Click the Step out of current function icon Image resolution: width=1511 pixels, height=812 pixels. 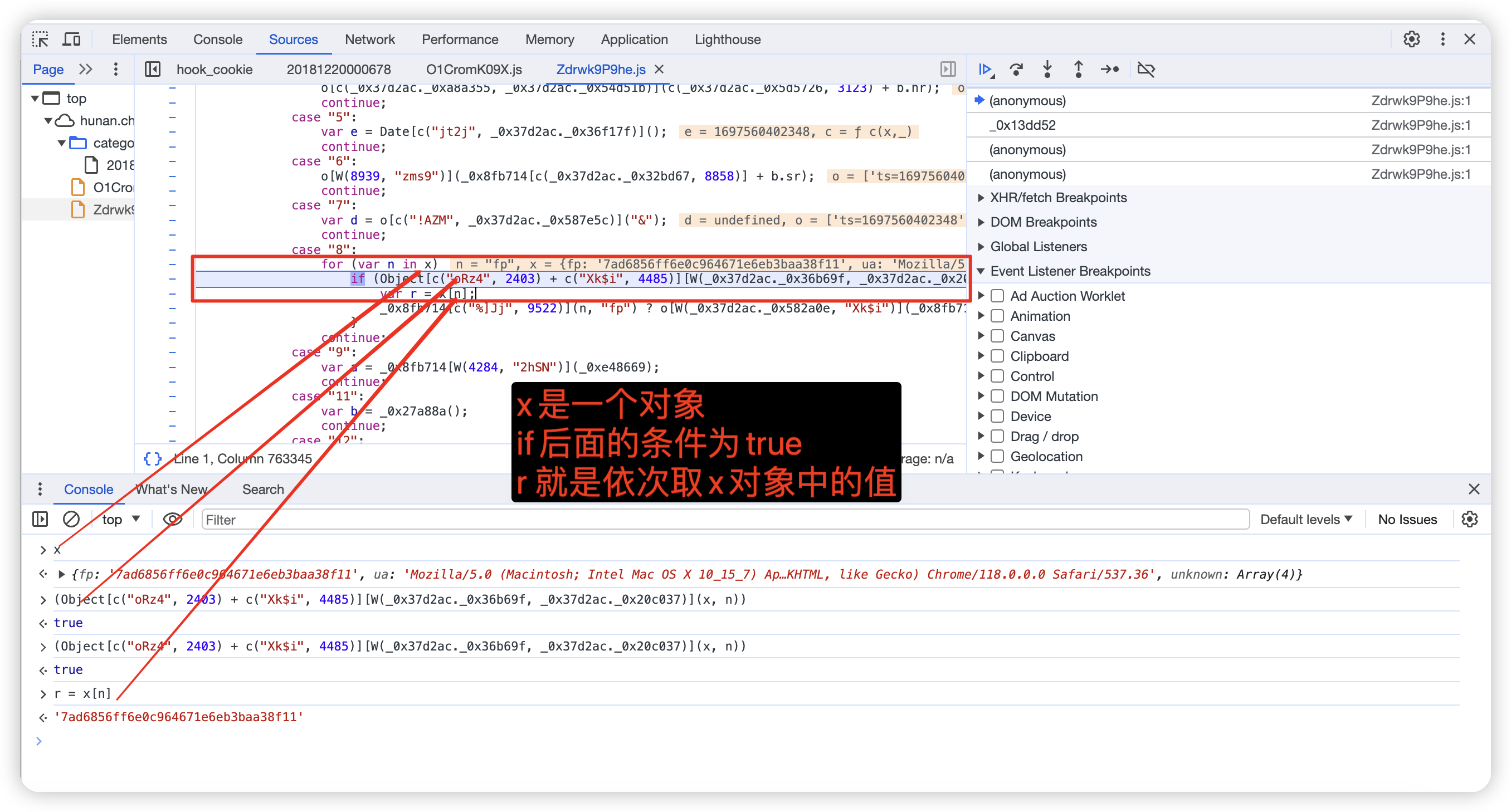click(x=1078, y=69)
